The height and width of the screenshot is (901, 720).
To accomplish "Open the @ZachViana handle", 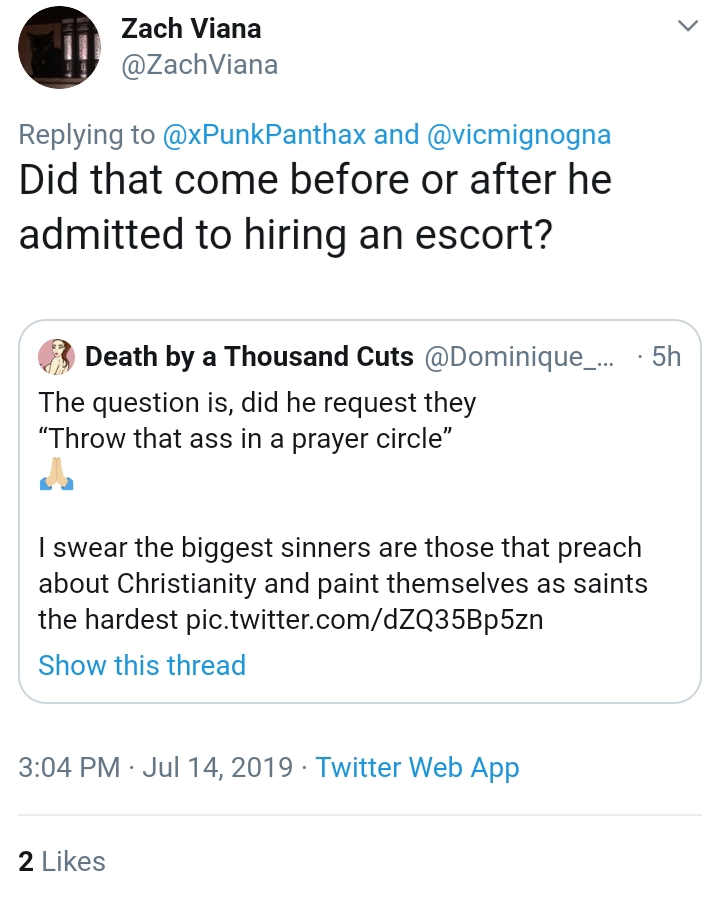I will pos(199,64).
